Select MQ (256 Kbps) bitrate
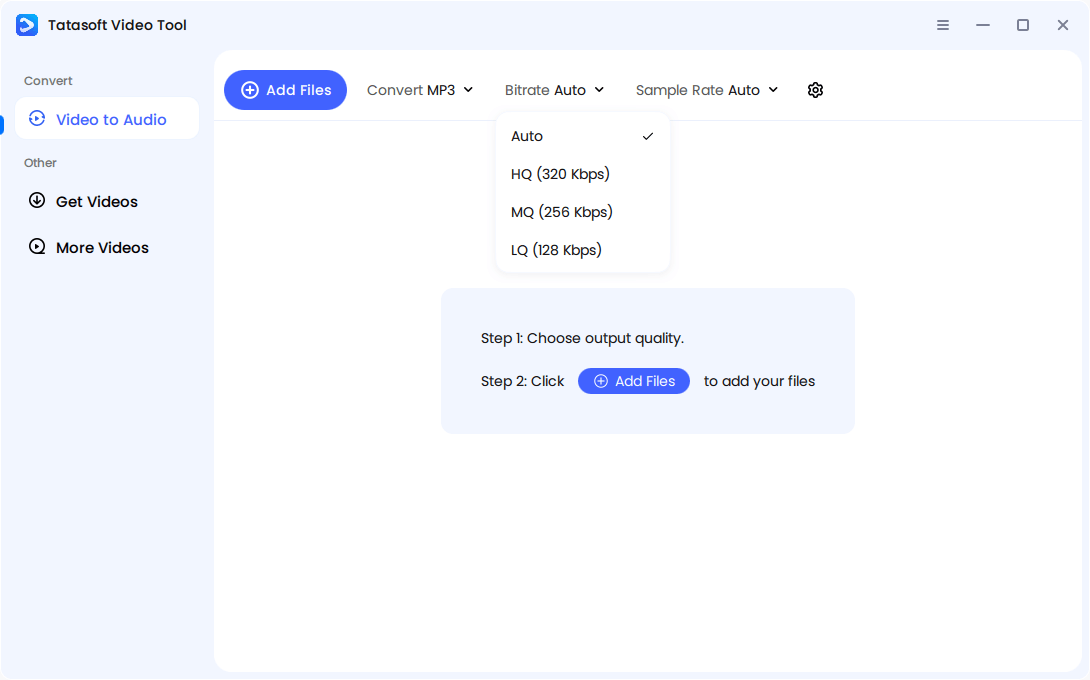 click(562, 211)
